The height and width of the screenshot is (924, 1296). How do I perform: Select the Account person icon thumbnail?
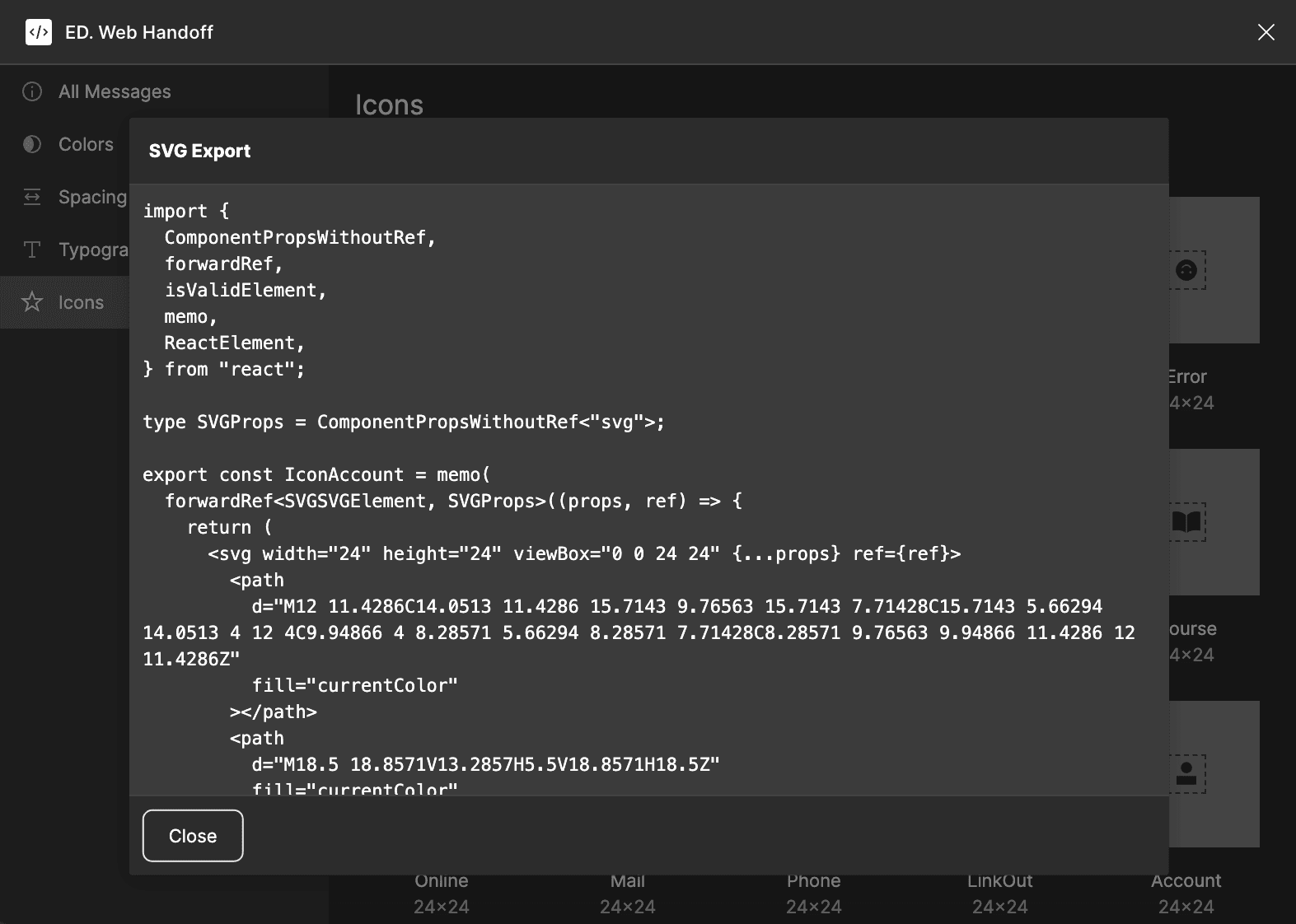click(x=1214, y=774)
